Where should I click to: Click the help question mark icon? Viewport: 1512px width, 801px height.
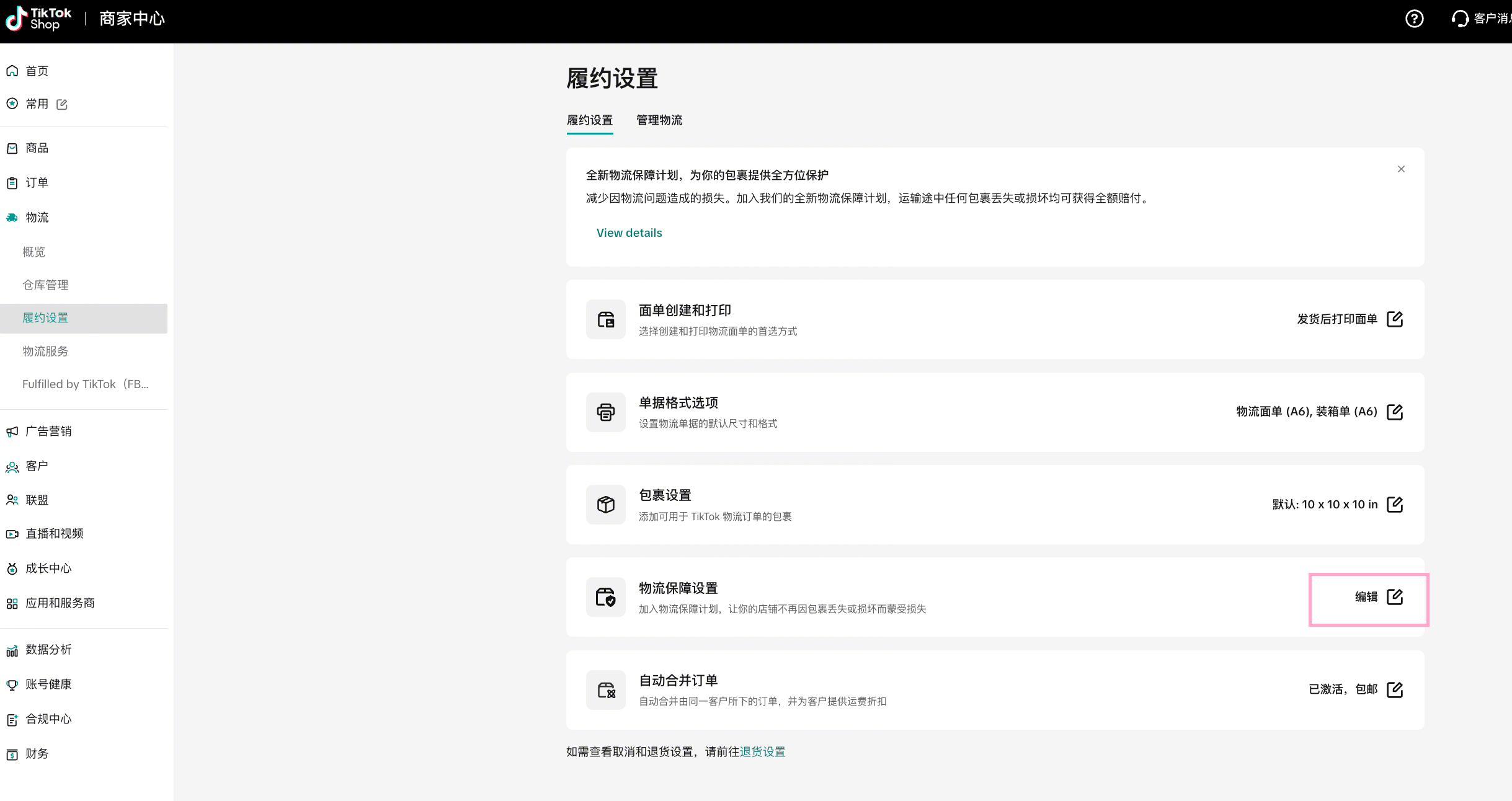[1414, 19]
